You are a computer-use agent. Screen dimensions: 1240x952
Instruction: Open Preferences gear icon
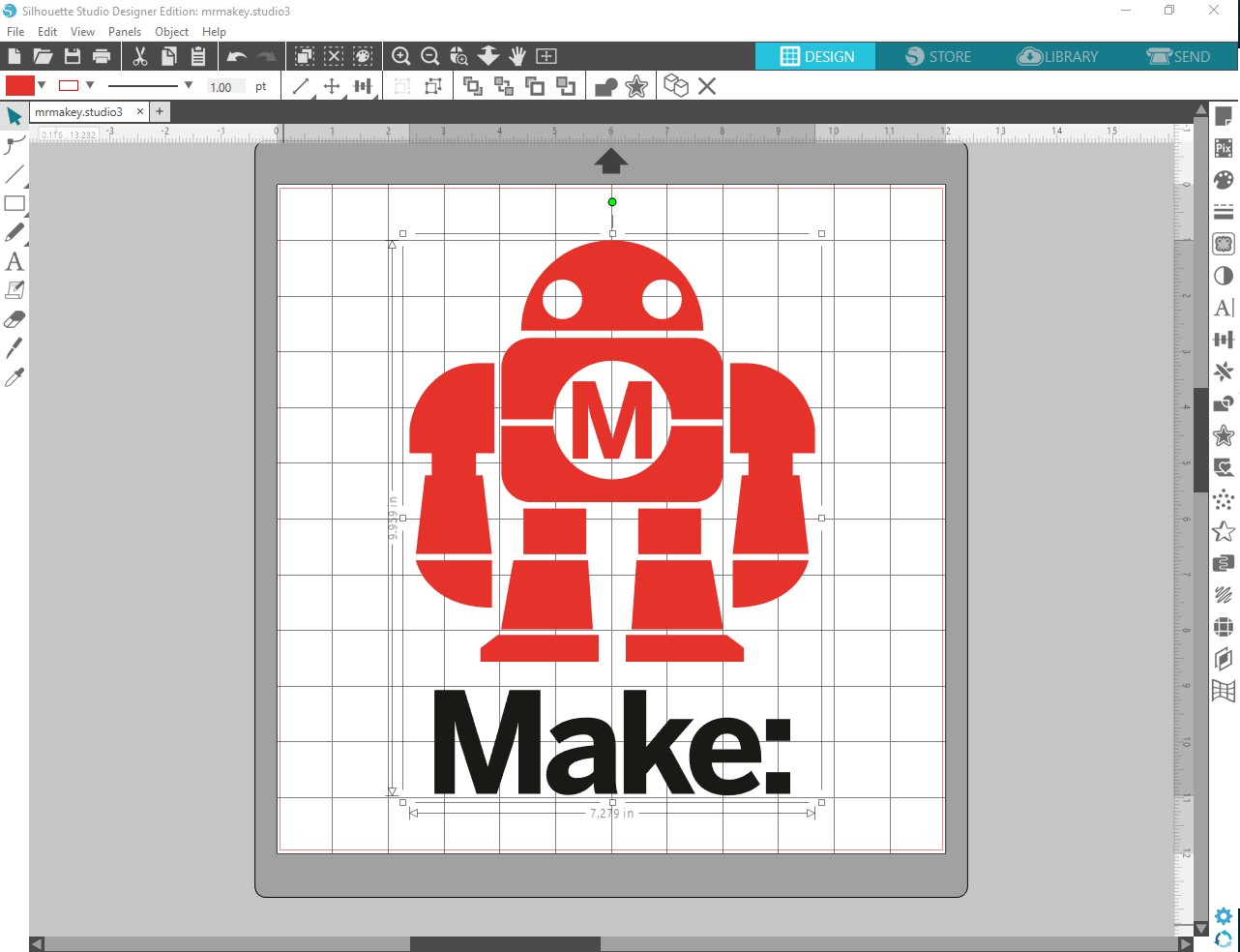click(x=1224, y=916)
